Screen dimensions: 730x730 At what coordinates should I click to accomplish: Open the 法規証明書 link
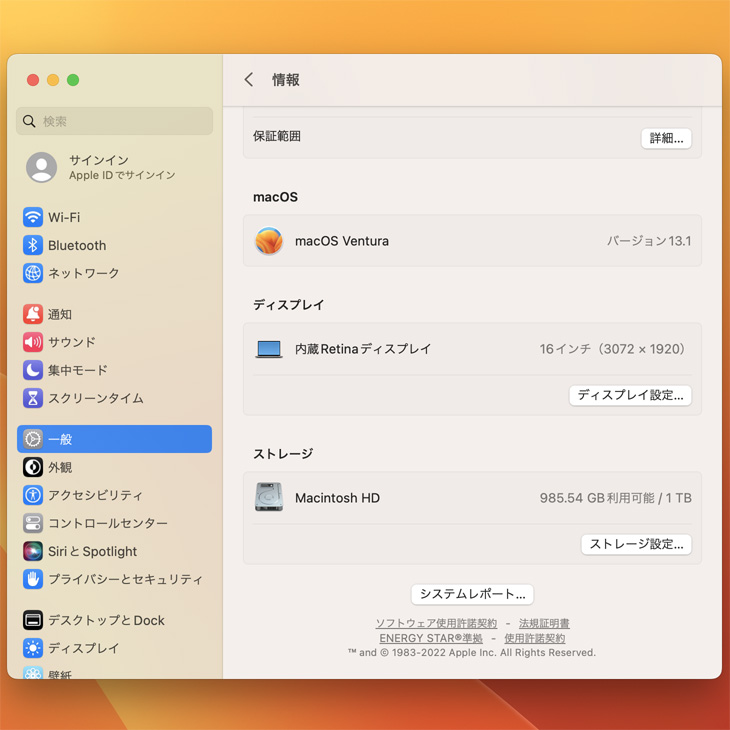[544, 623]
